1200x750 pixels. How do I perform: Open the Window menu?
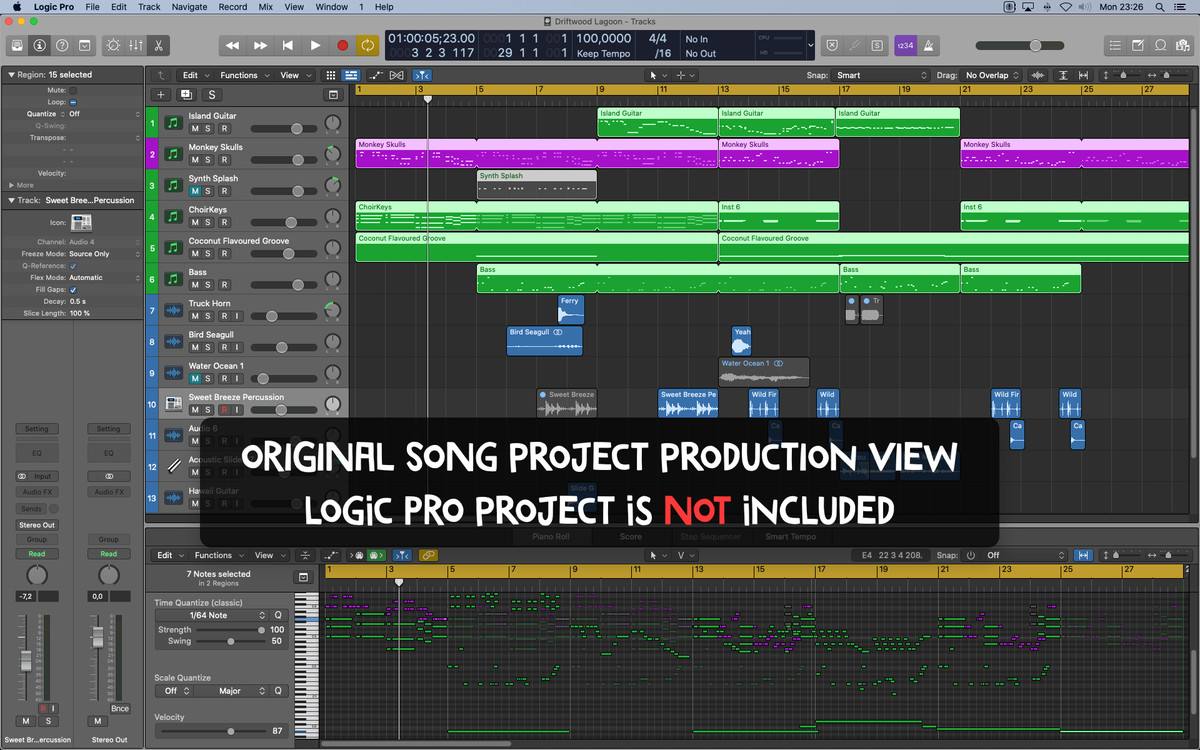click(332, 7)
